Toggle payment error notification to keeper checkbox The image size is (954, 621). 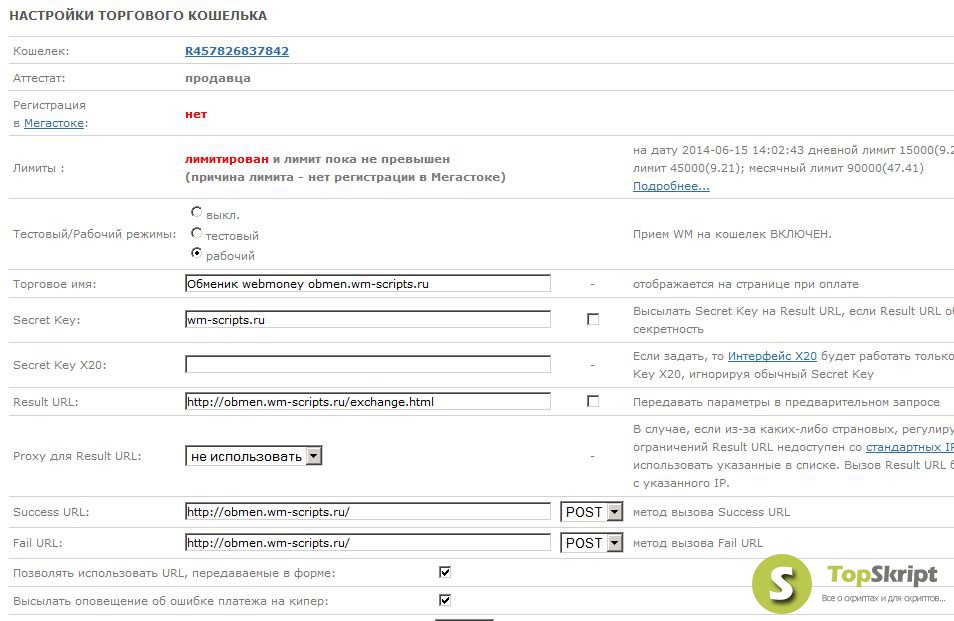coord(445,600)
